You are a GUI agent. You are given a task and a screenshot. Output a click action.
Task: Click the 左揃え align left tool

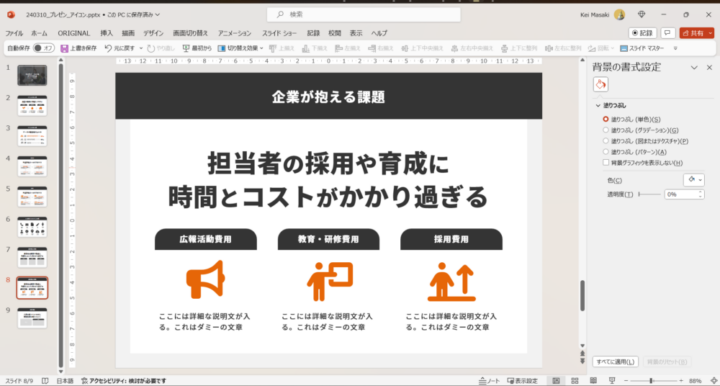[348, 48]
